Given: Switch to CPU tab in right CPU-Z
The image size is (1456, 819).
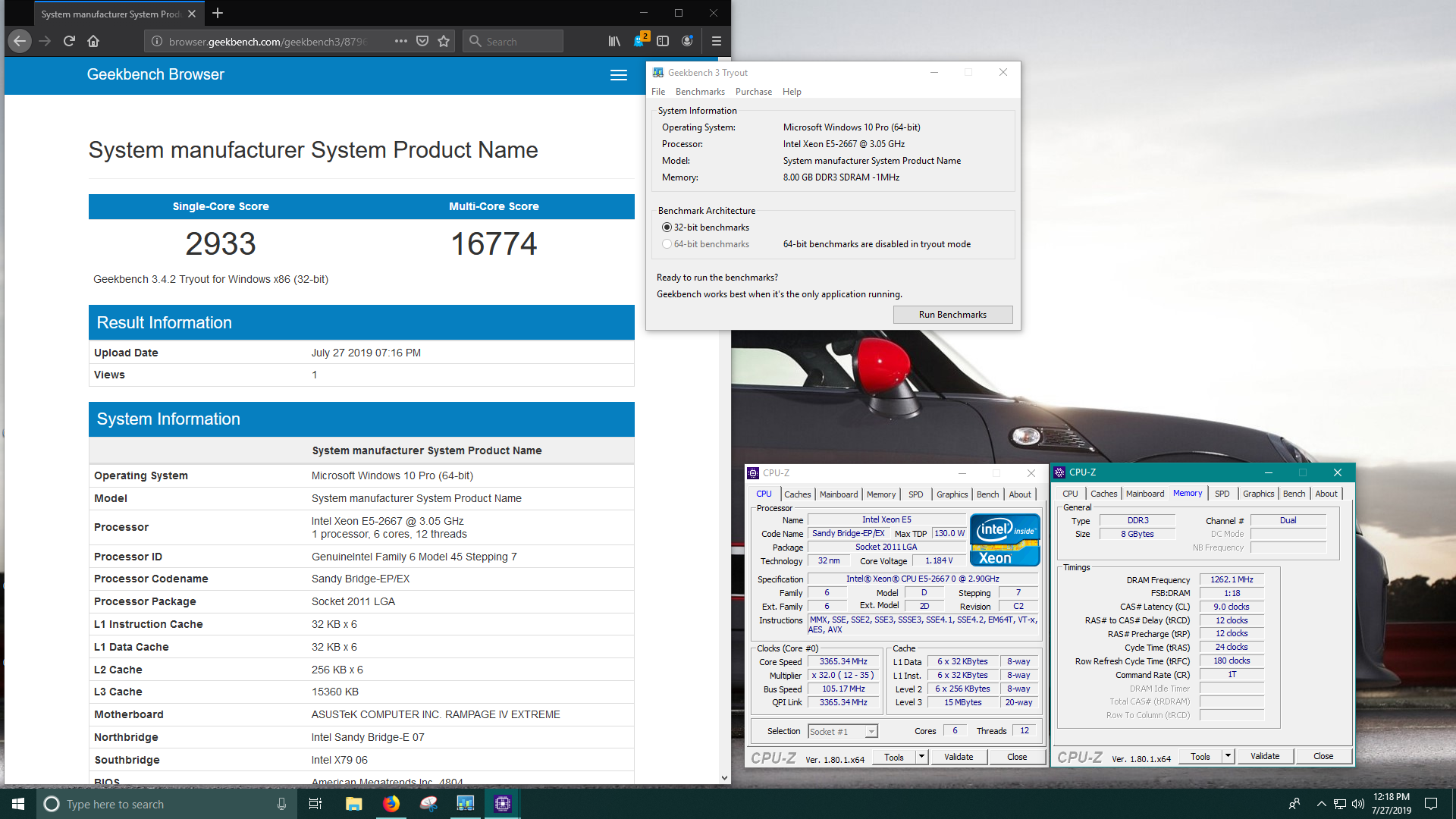Looking at the screenshot, I should click(1070, 494).
